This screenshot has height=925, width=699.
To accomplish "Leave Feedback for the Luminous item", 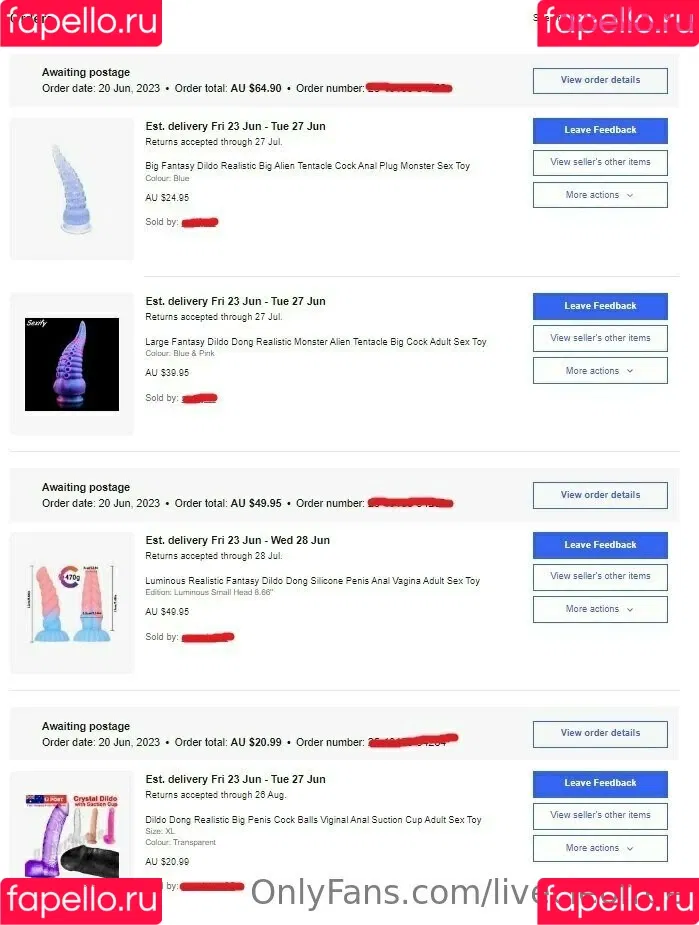I will (x=600, y=545).
